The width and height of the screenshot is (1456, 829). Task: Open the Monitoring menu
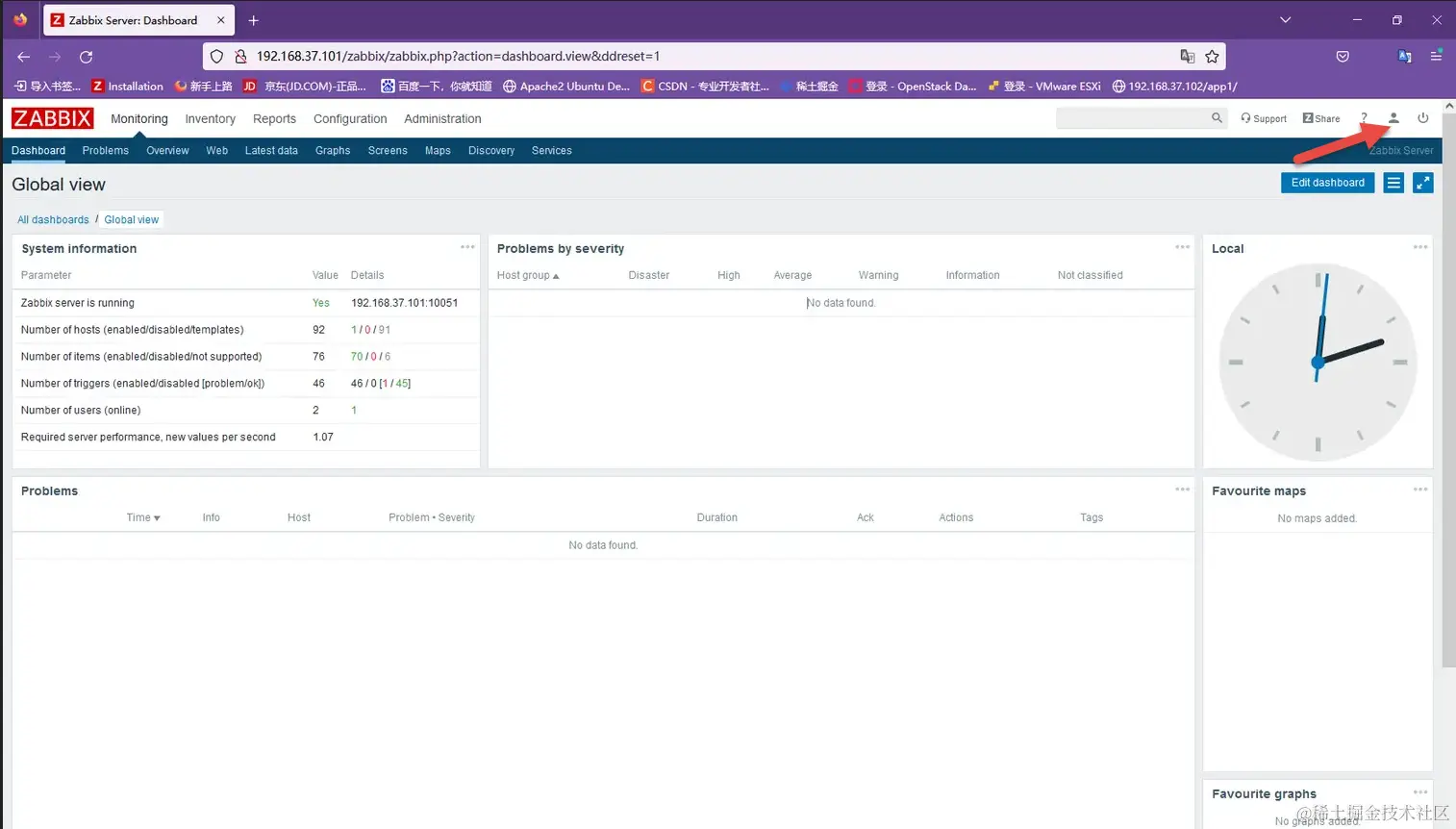pos(139,118)
